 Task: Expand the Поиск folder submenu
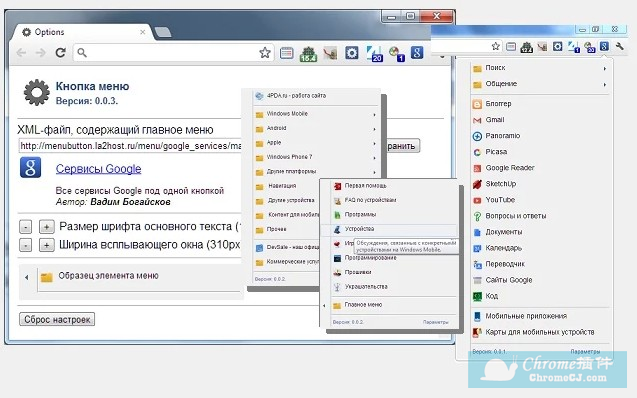tap(540, 68)
